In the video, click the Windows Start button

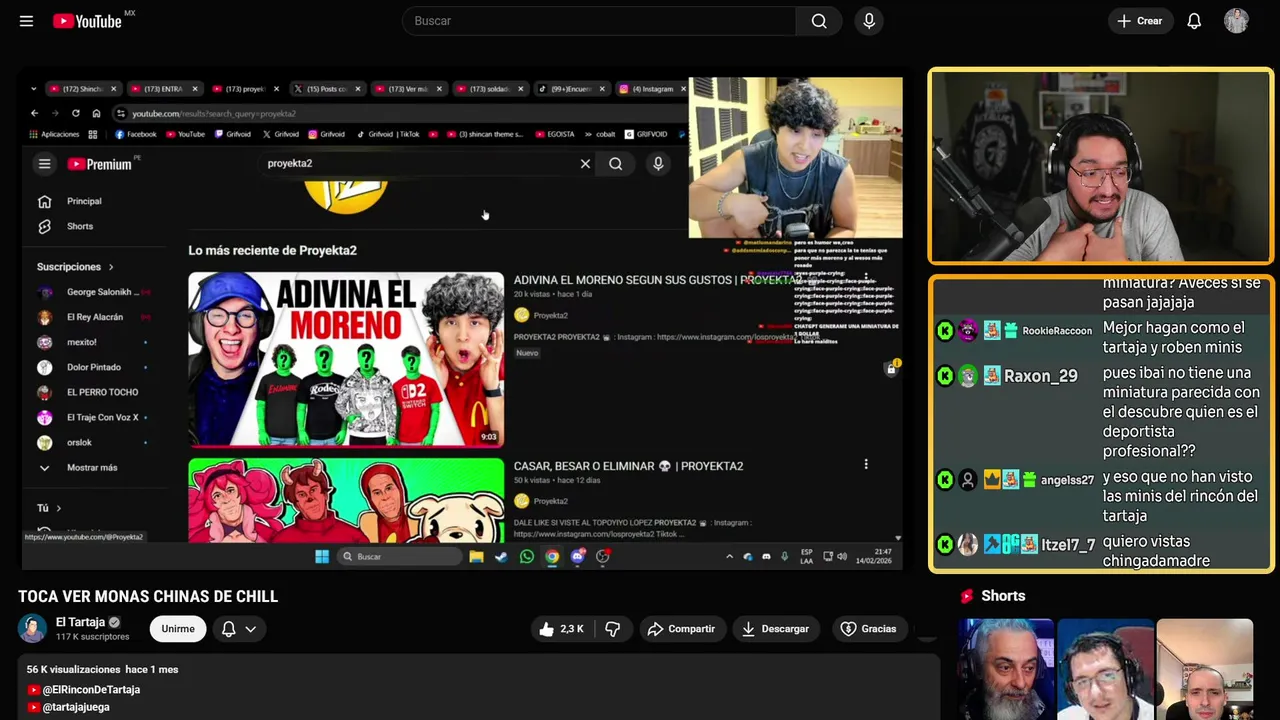pos(322,556)
